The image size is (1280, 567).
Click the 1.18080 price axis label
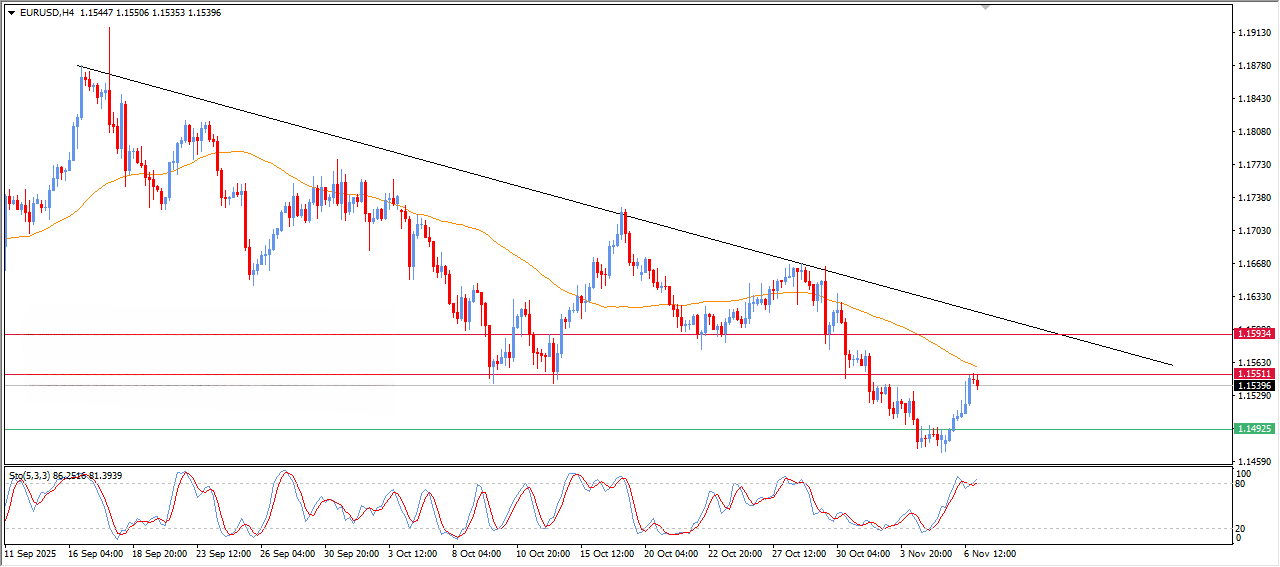[x=1254, y=132]
